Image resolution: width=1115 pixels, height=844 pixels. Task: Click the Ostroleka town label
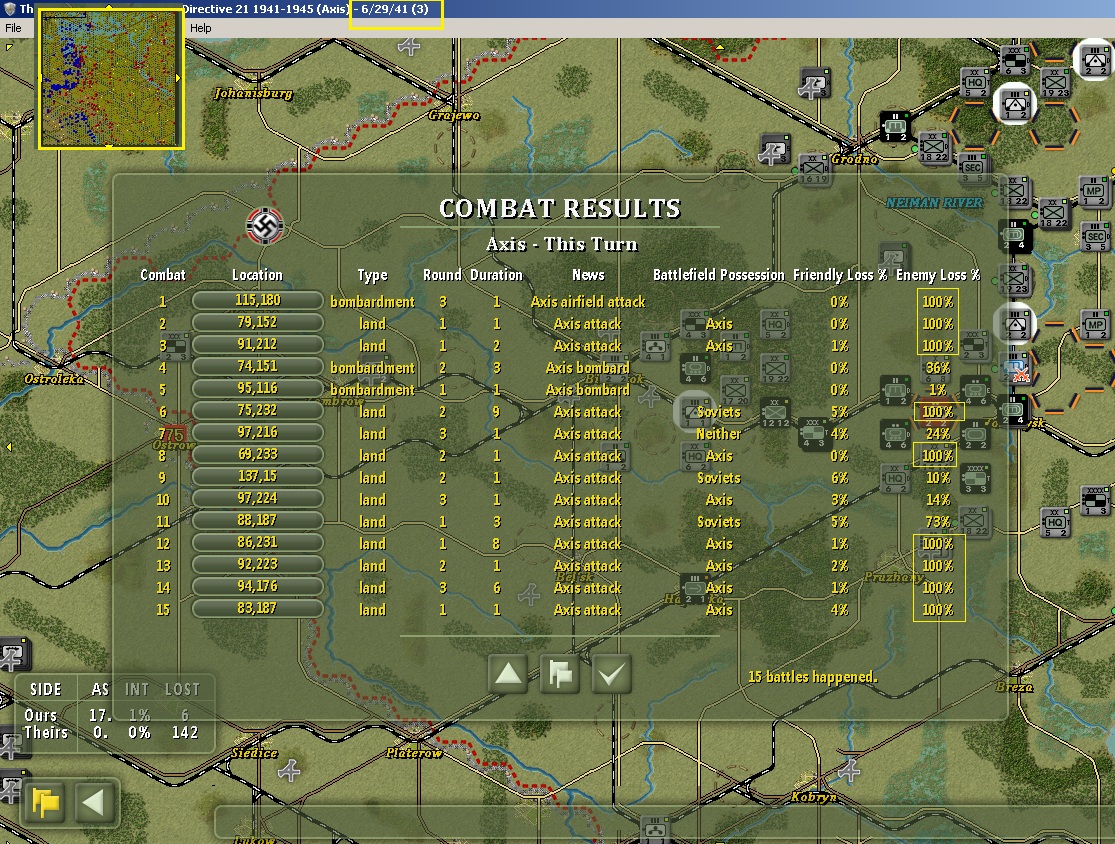[54, 379]
